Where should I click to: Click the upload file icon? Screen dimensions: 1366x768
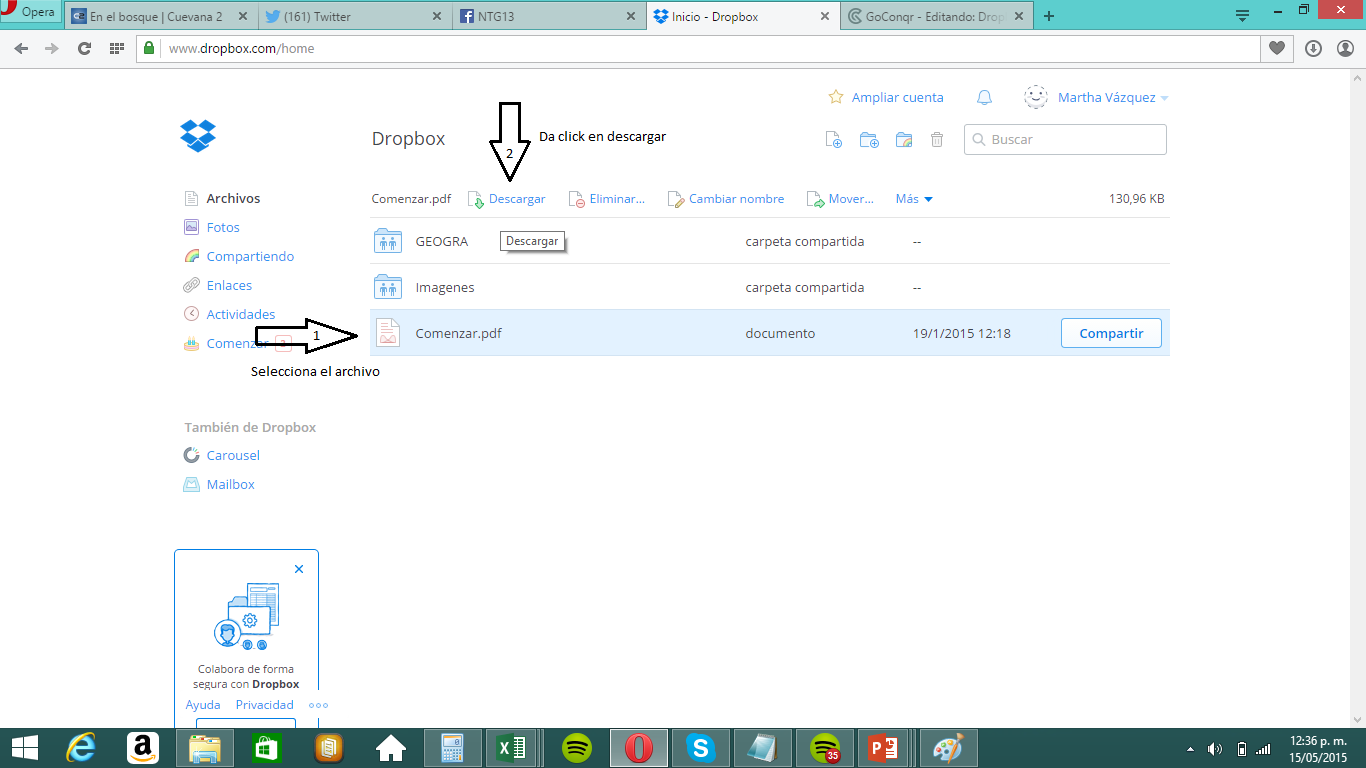coord(833,140)
